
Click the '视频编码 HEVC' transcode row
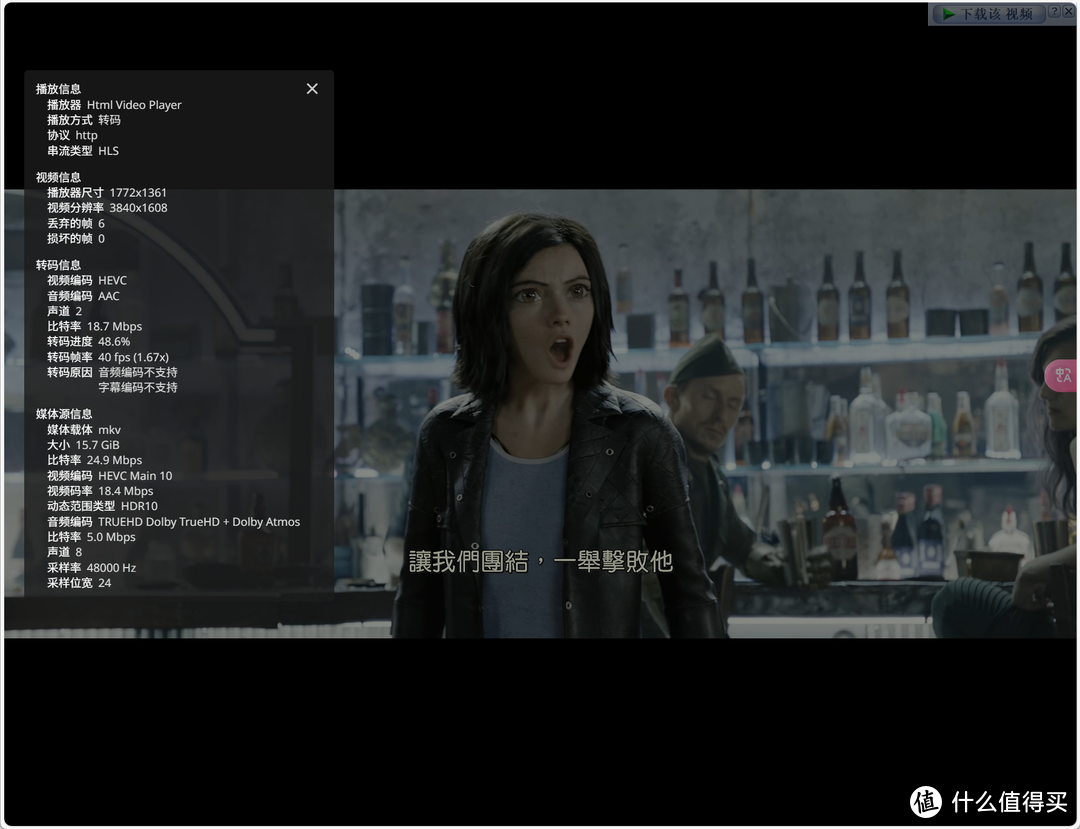click(87, 280)
